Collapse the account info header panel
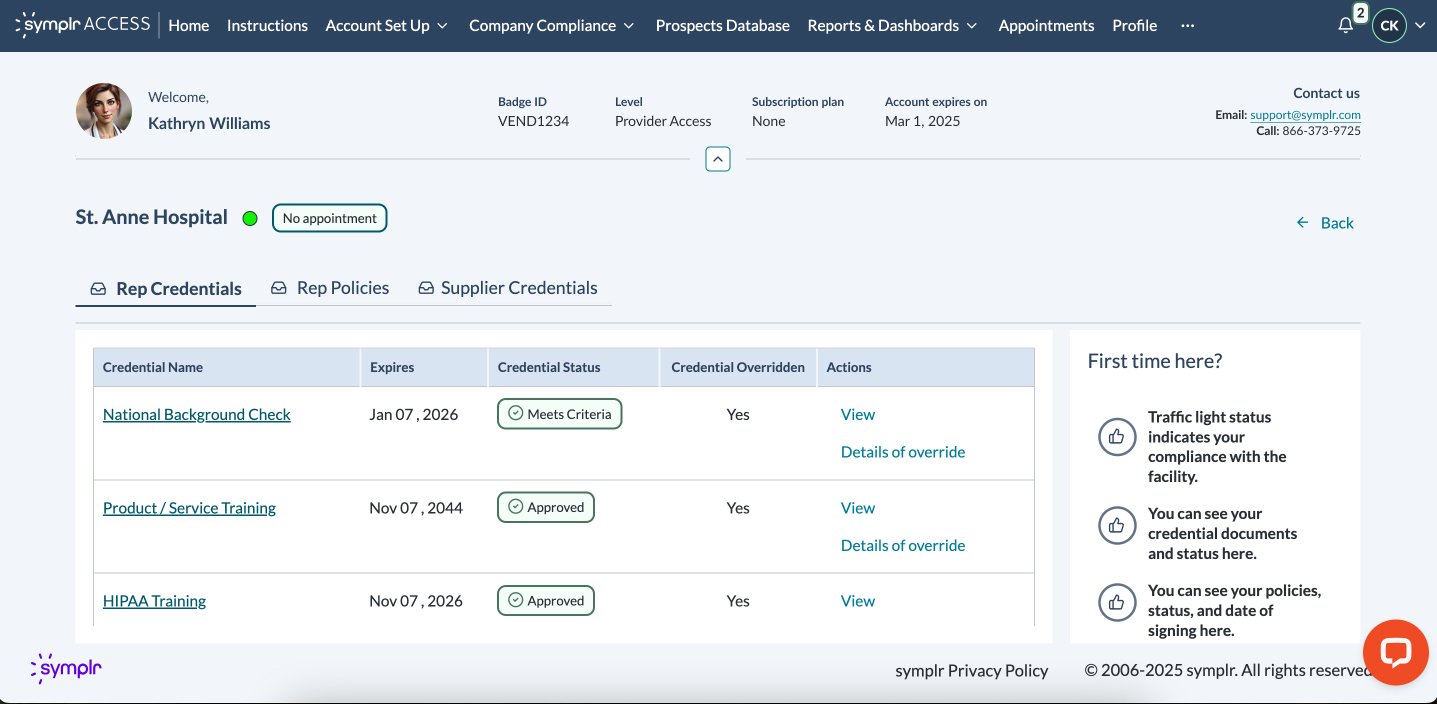This screenshot has height=704, width=1437. [x=717, y=159]
